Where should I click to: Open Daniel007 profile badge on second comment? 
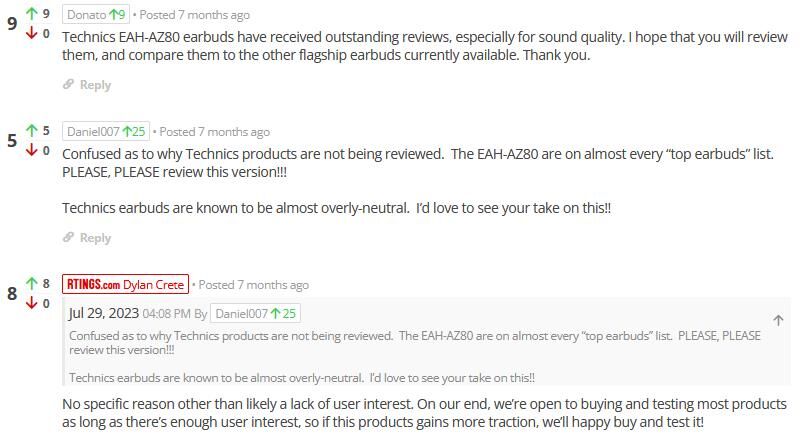(106, 132)
